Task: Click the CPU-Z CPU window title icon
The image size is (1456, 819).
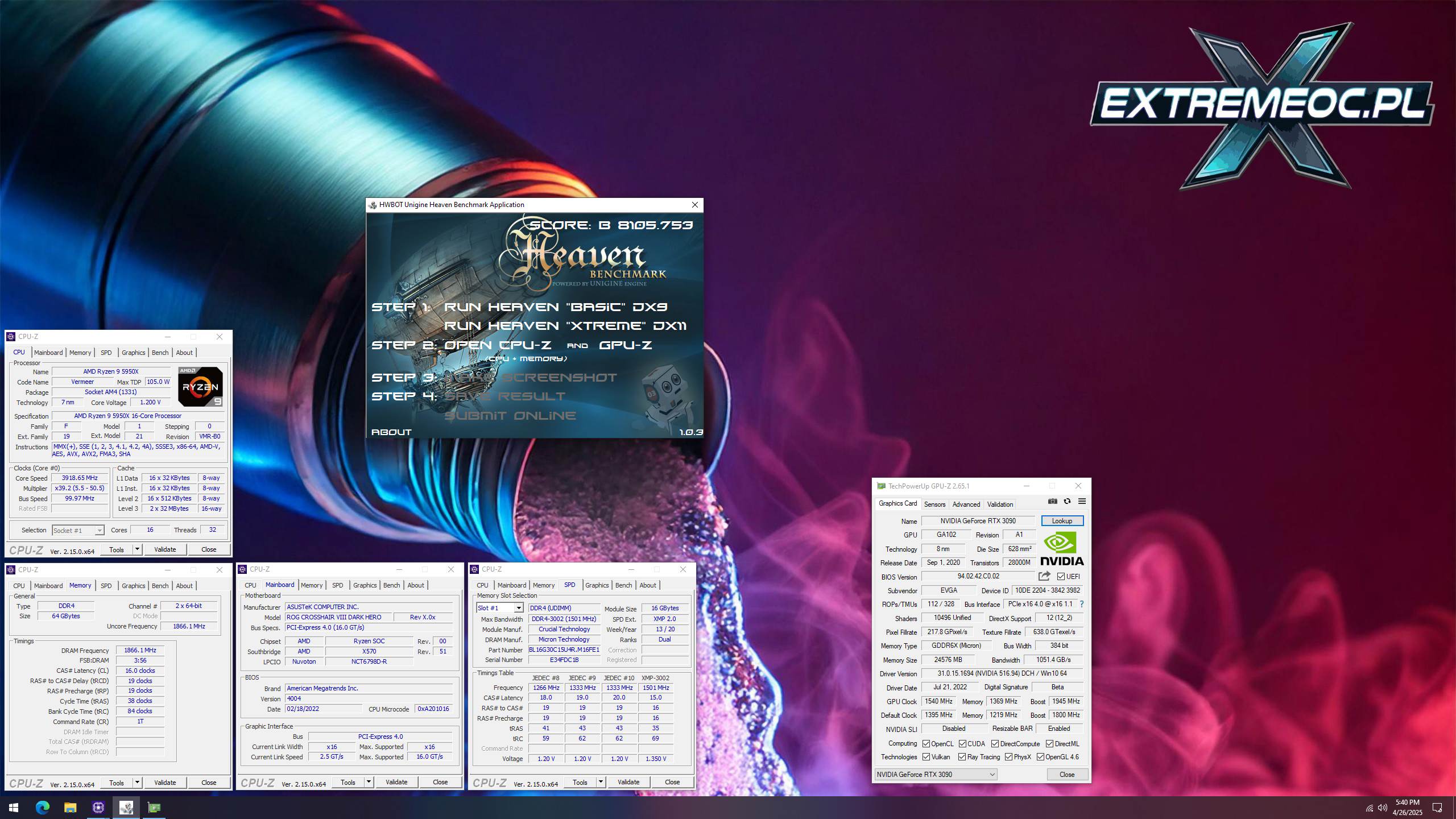Action: pyautogui.click(x=11, y=337)
